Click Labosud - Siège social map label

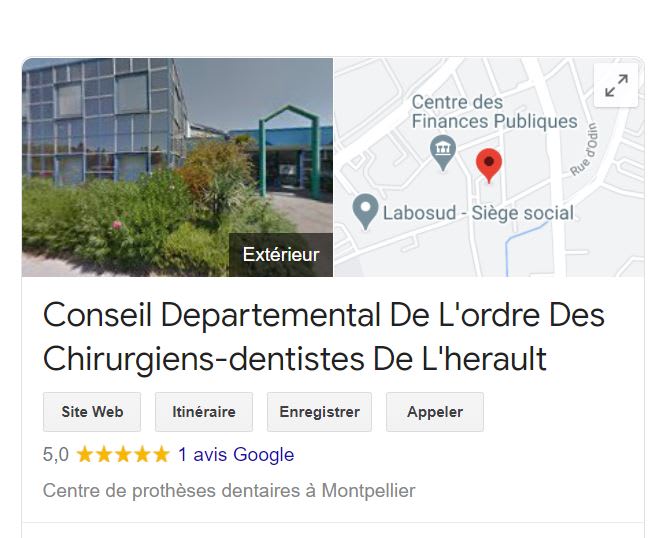coord(478,213)
